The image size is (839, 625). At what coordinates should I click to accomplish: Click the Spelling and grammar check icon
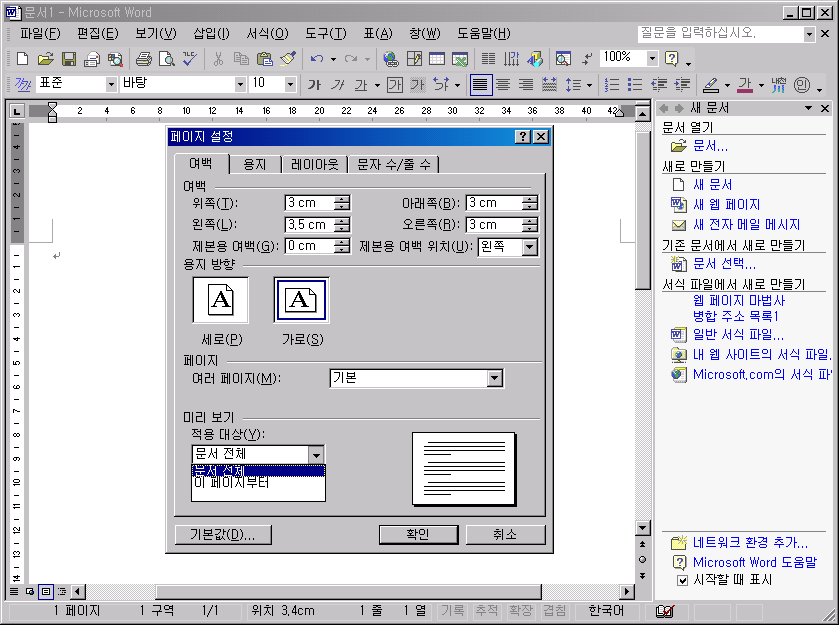189,59
